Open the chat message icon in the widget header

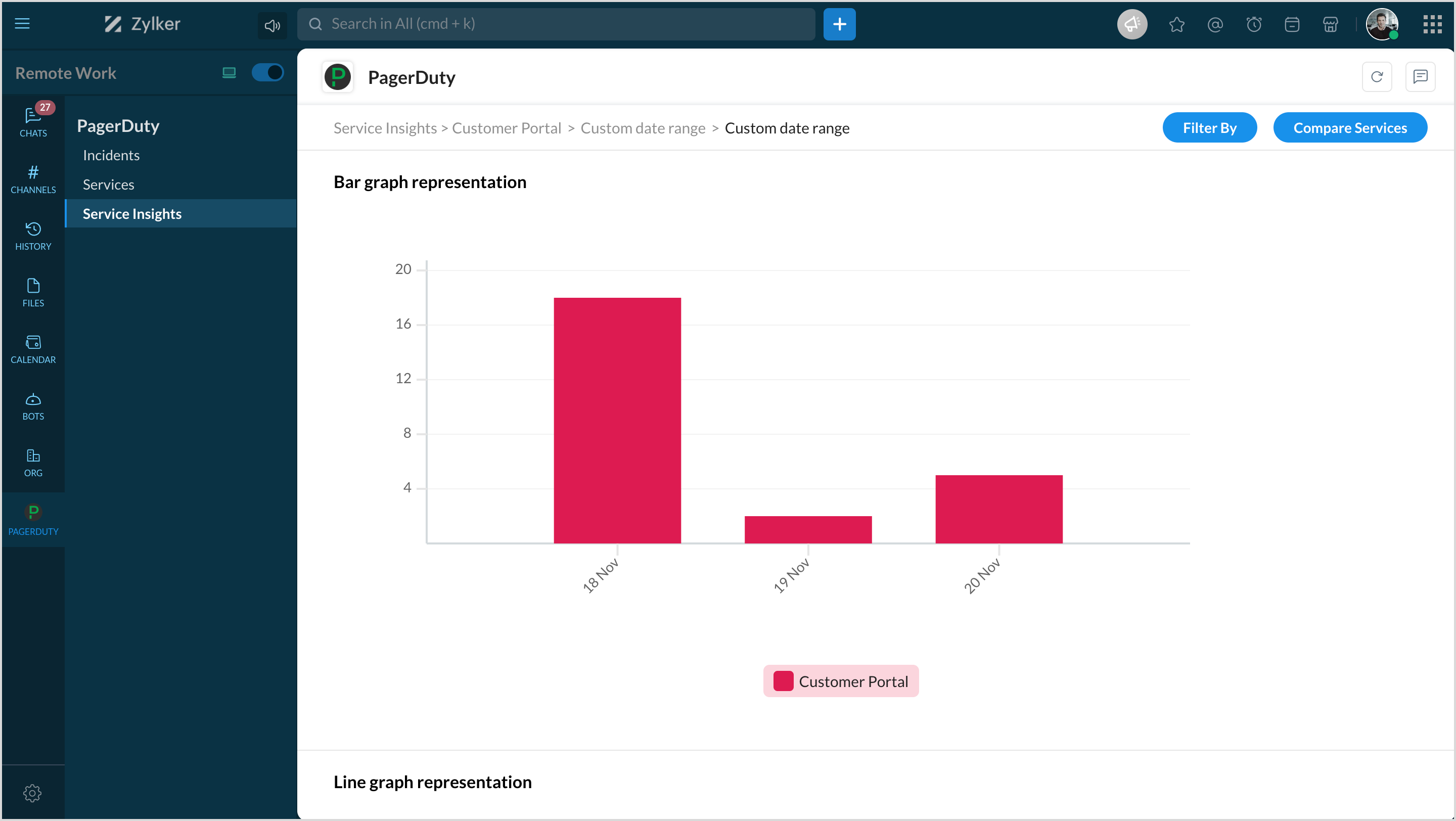click(1420, 77)
